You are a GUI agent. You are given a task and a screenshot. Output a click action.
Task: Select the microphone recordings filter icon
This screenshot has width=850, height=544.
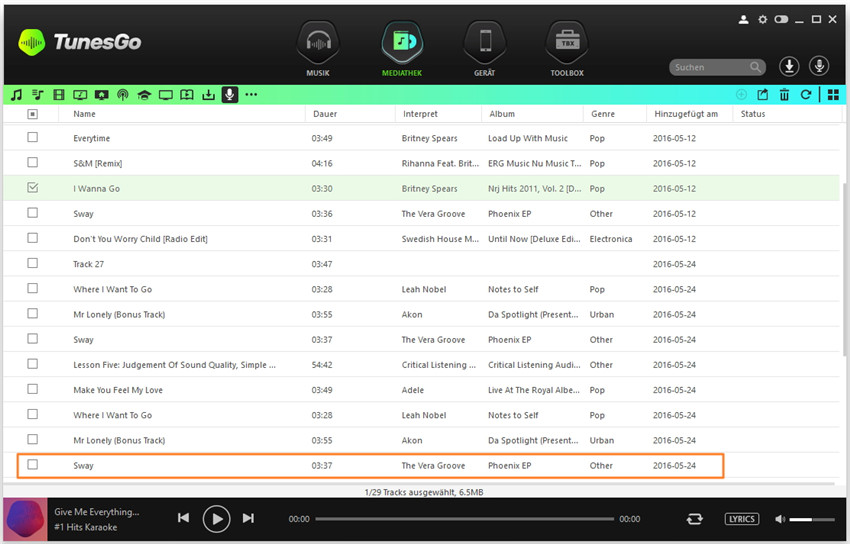click(x=230, y=95)
